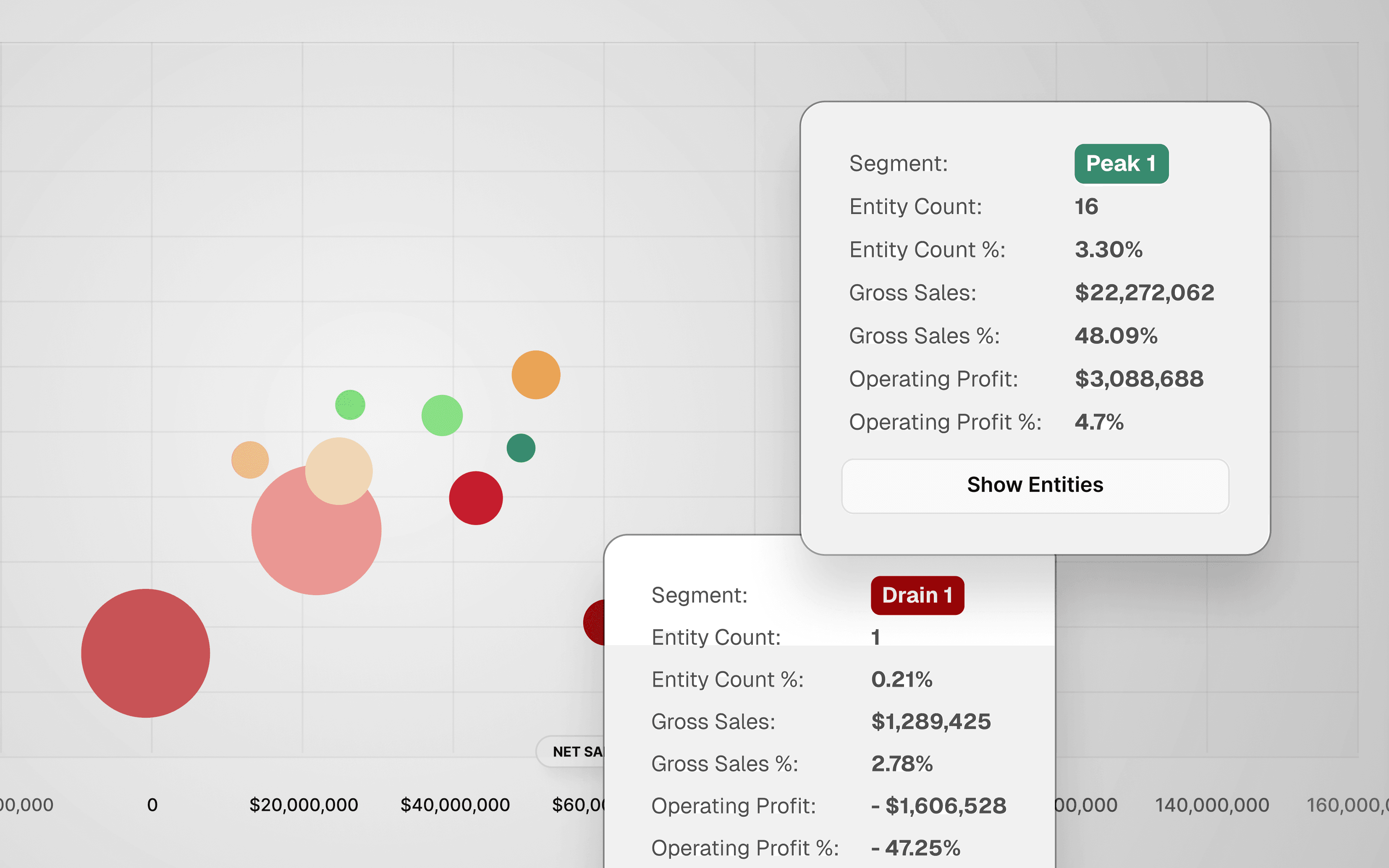This screenshot has width=1389, height=868.
Task: Click the $22,272,062 gross sales value
Action: coord(1144,293)
